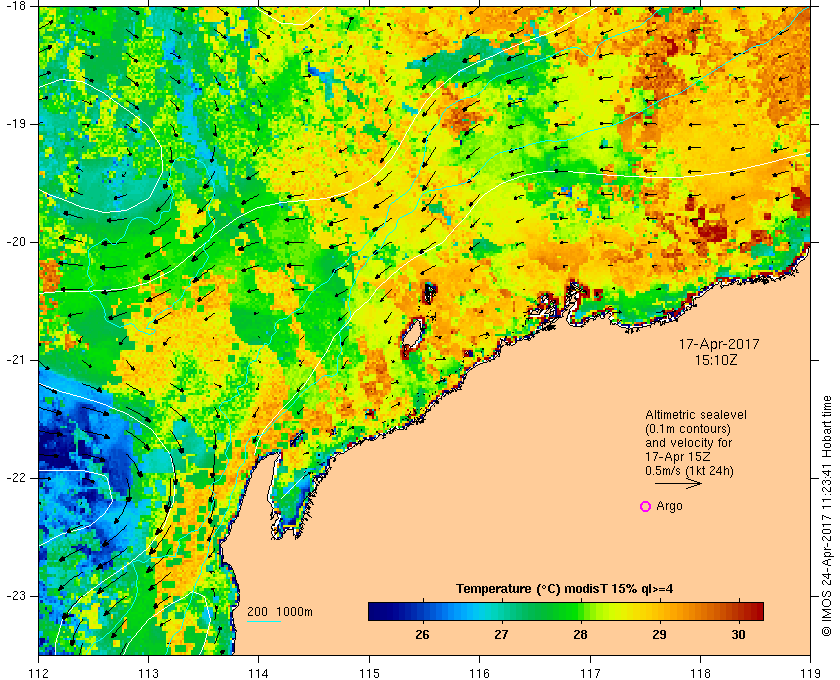Select the '17-Apr-2017' date text

coord(719,344)
